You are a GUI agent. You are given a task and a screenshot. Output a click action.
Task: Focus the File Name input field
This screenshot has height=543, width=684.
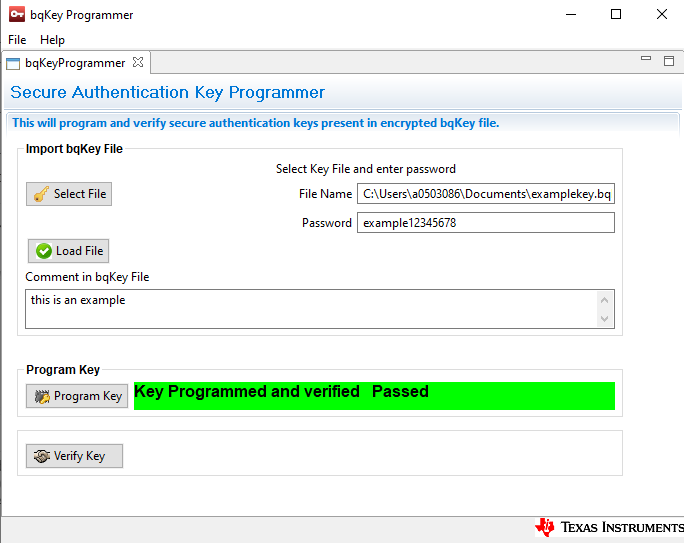486,194
